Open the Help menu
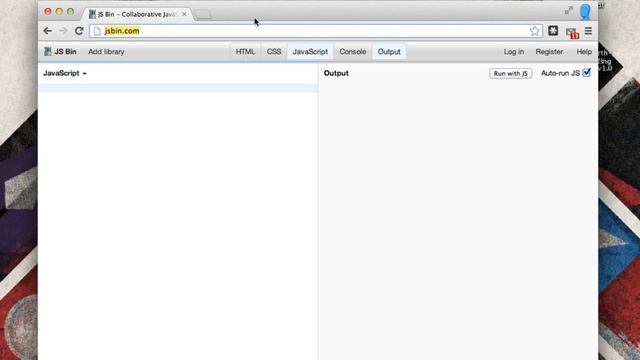This screenshot has width=640, height=360. click(584, 52)
